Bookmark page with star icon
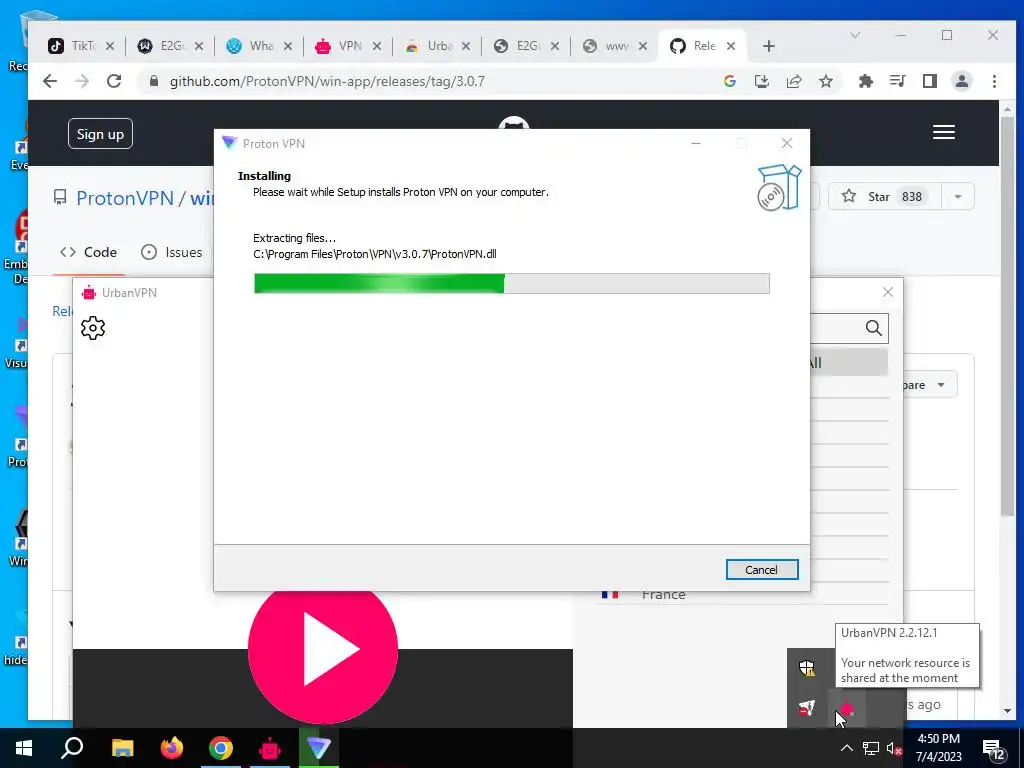Viewport: 1024px width, 768px height. click(x=825, y=81)
